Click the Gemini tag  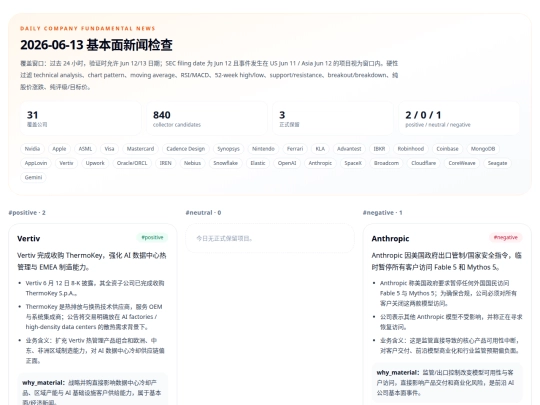(x=33, y=177)
